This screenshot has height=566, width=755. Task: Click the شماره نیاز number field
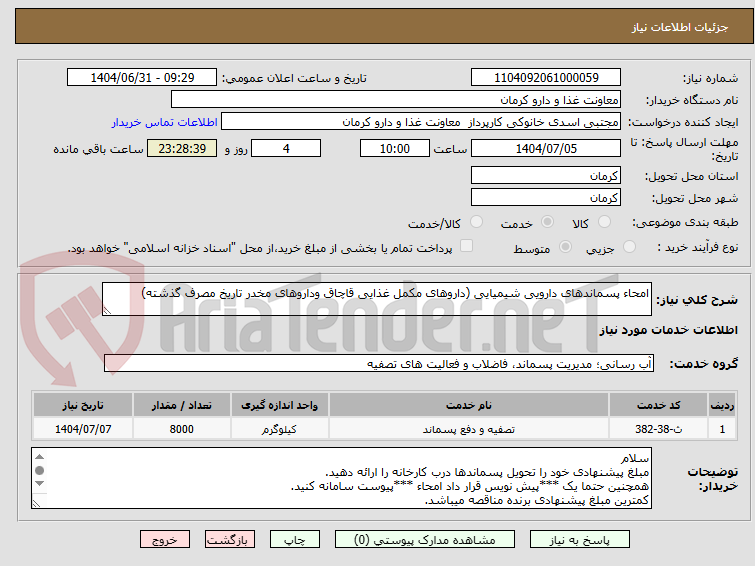click(x=546, y=78)
